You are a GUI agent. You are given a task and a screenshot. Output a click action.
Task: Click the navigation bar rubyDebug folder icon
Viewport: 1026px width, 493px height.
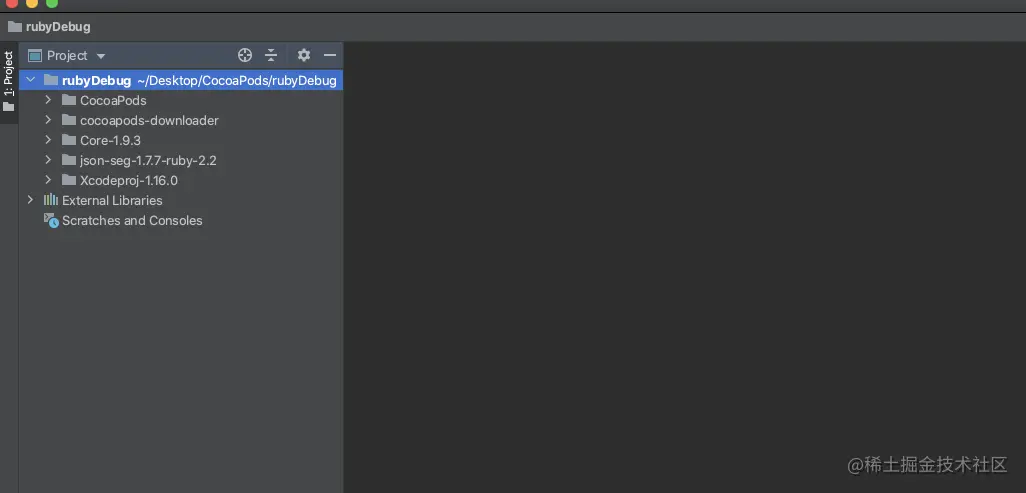[x=15, y=27]
